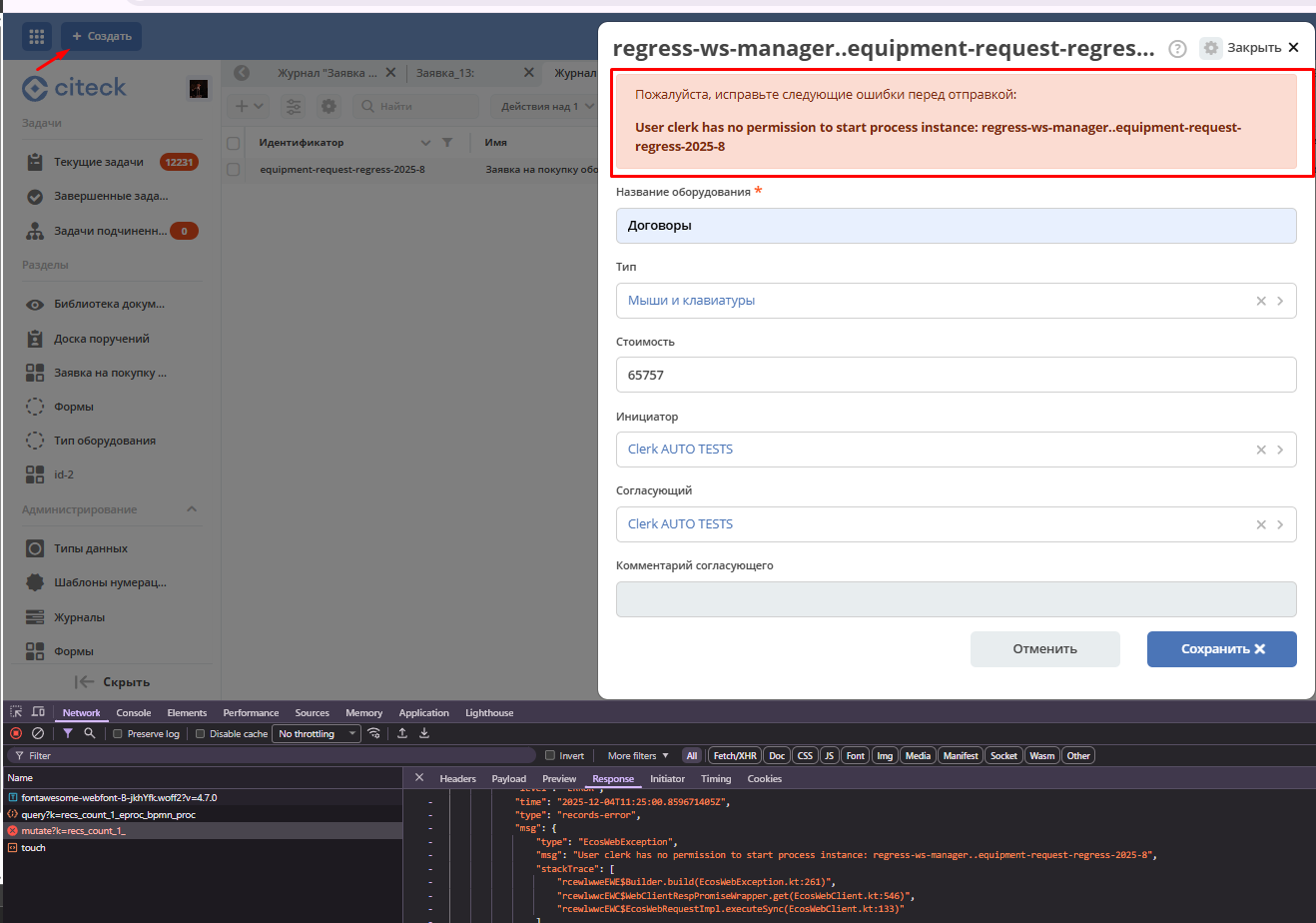The image size is (1316, 923).
Task: Select the equipment-request-regress-2025-8 row checkbox
Action: pos(234,170)
